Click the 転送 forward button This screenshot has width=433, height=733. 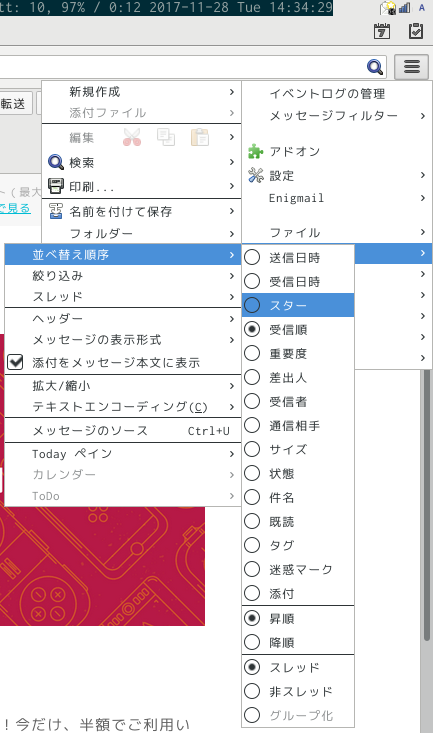click(x=15, y=103)
